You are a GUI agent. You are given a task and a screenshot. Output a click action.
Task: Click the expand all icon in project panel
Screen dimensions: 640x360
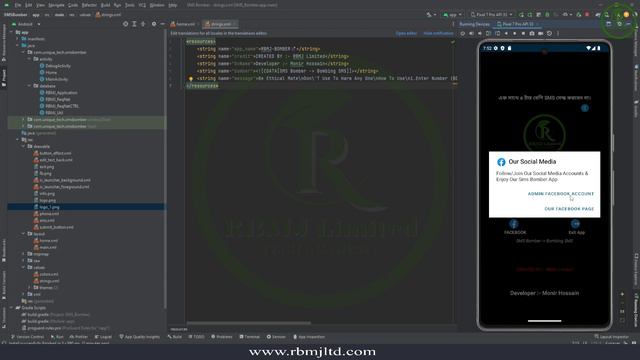pyautogui.click(x=134, y=24)
